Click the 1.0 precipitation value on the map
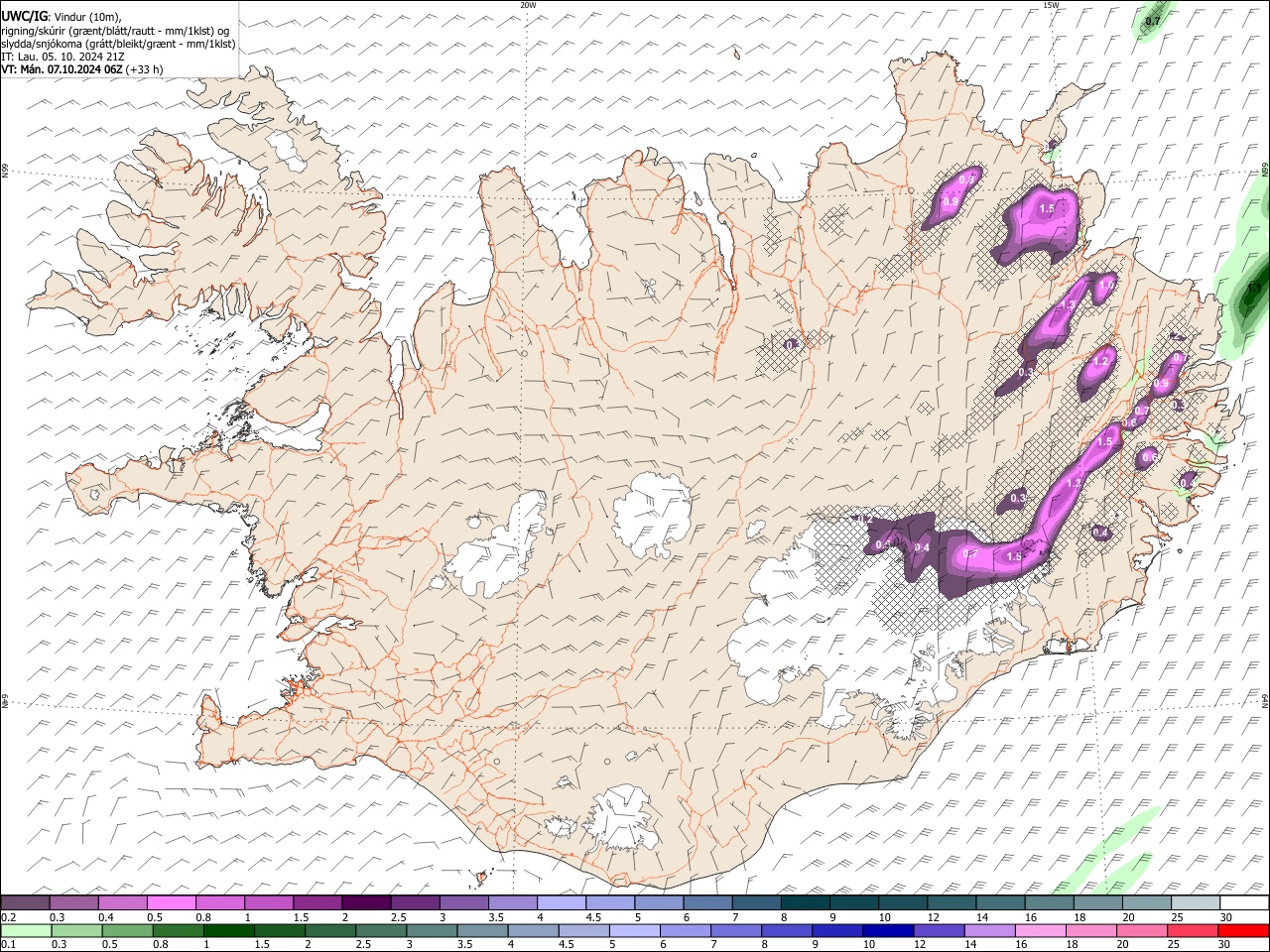The image size is (1270, 952). (1107, 285)
